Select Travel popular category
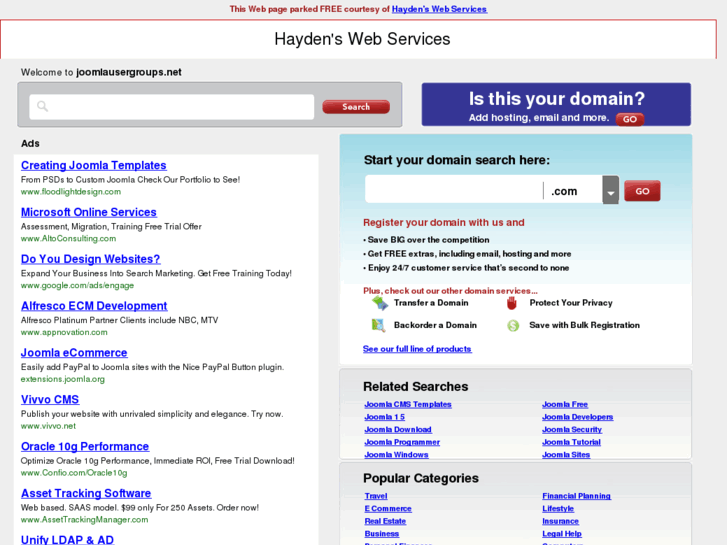The image size is (727, 545). click(x=376, y=496)
